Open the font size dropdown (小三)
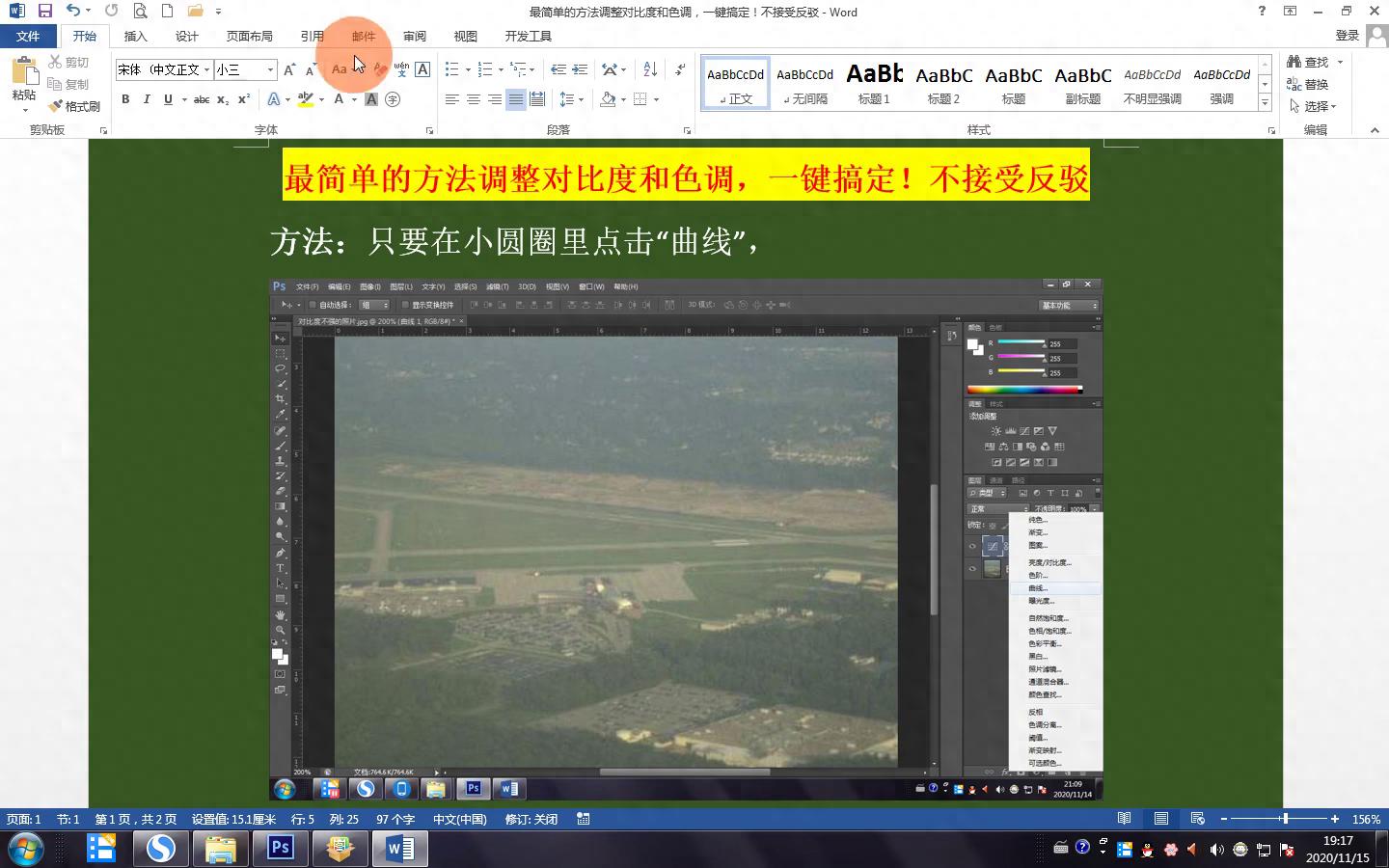Screen dimensions: 1389x868 [x=270, y=69]
